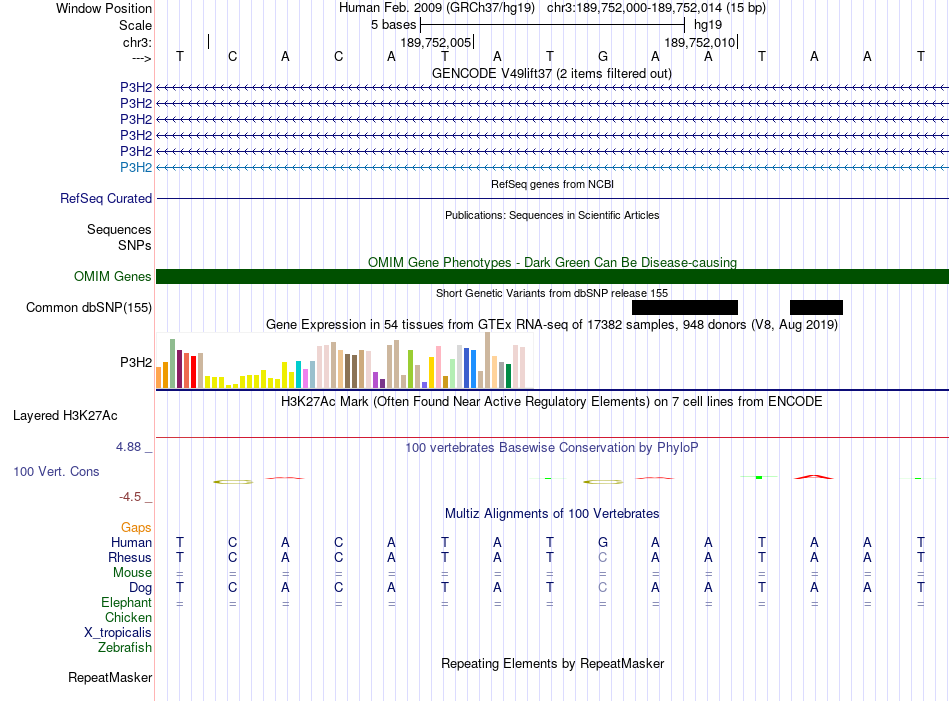Click the narrower black dbSNP variant block
The image size is (950, 701).
click(x=816, y=307)
